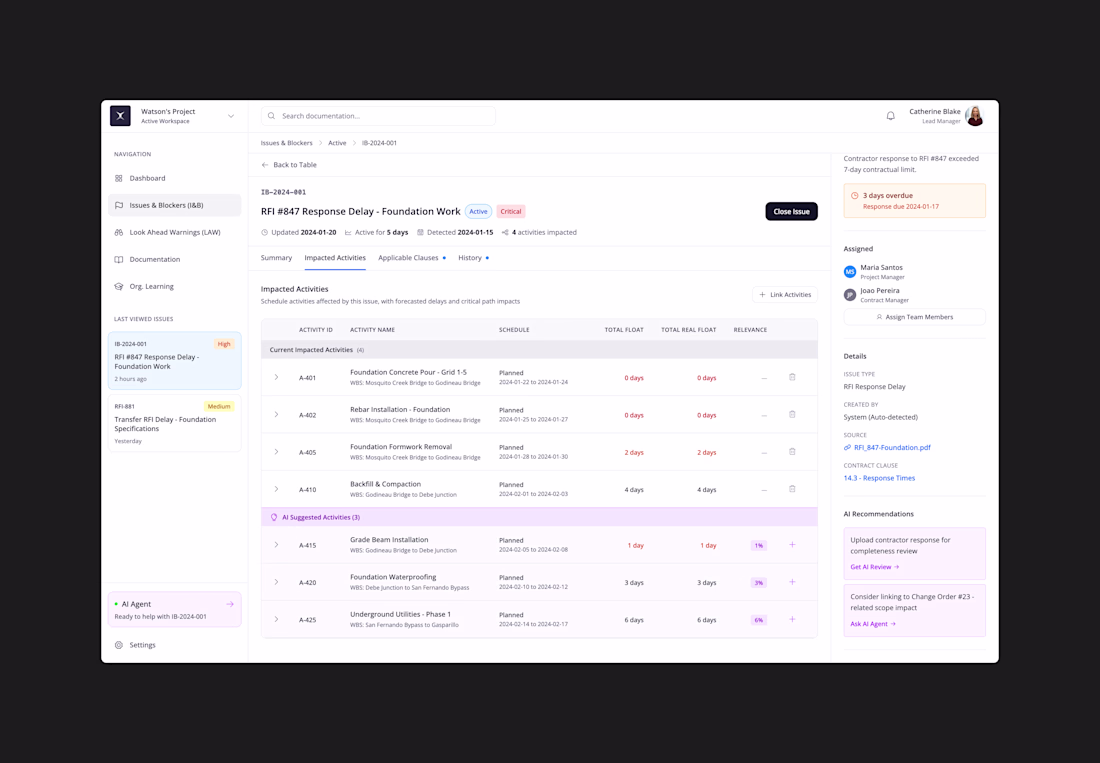Click the 3 days overdue clock icon
The height and width of the screenshot is (763, 1100).
coord(854,196)
